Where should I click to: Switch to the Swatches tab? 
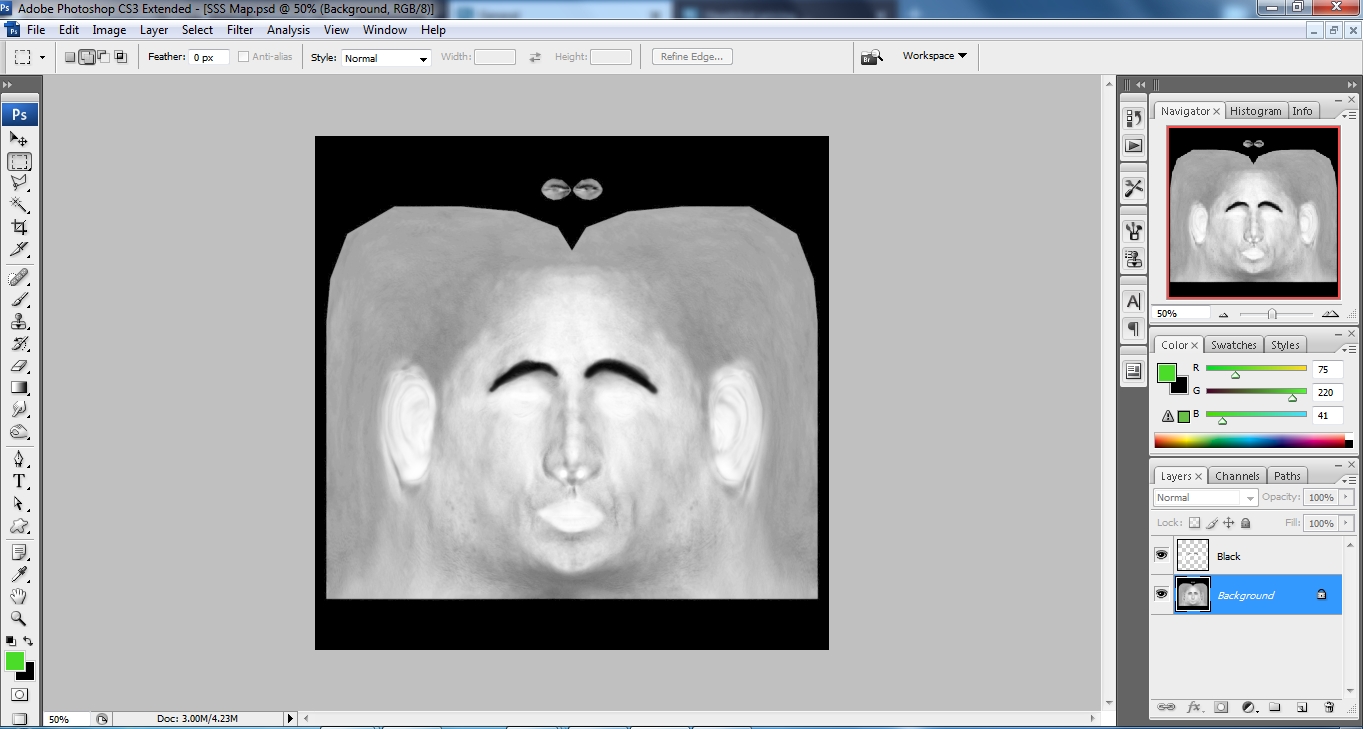tap(1233, 345)
